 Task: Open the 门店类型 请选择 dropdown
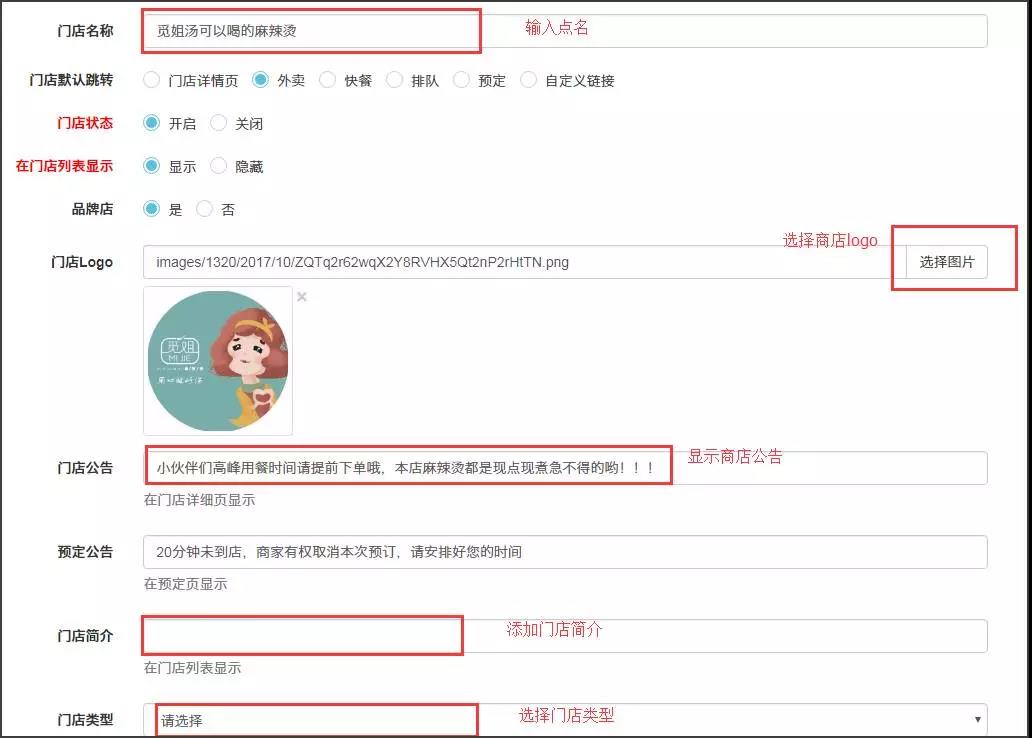coord(565,720)
